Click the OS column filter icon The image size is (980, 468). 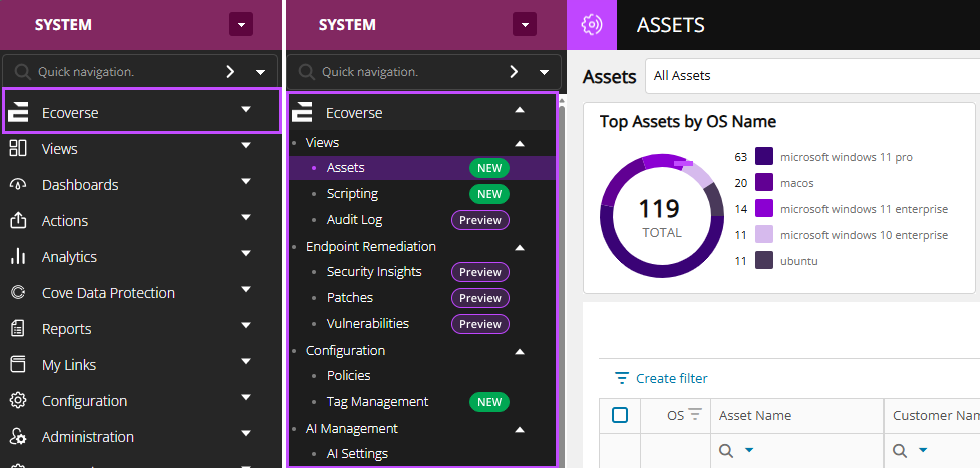[x=695, y=414]
